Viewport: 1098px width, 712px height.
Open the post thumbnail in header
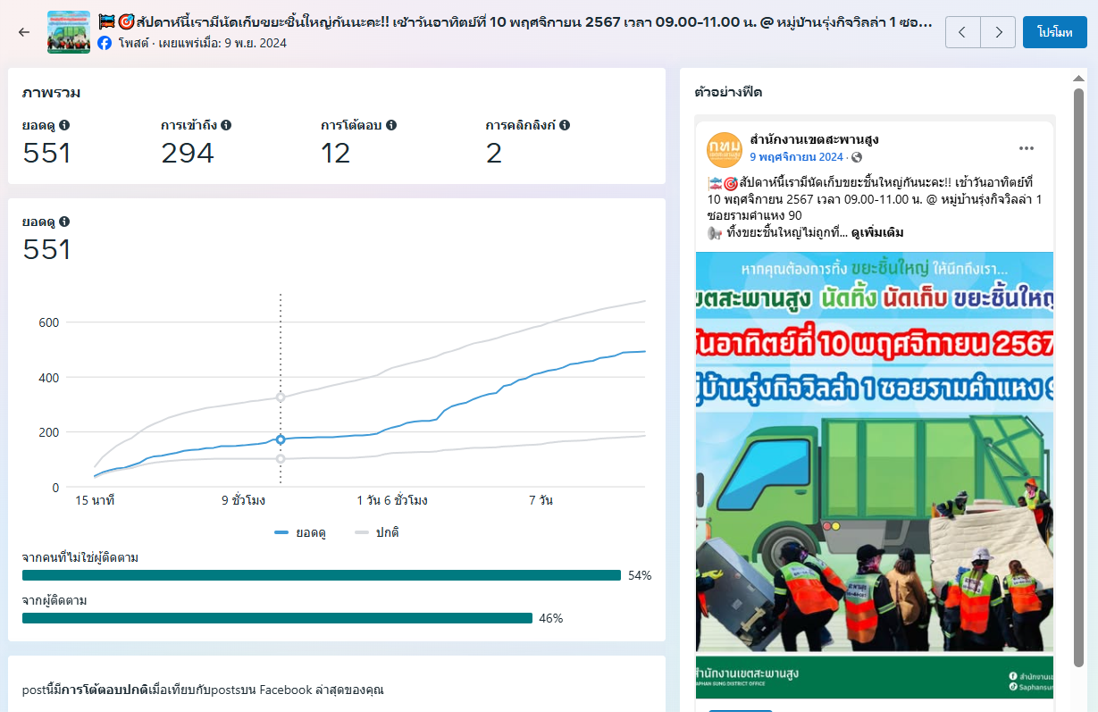(69, 32)
